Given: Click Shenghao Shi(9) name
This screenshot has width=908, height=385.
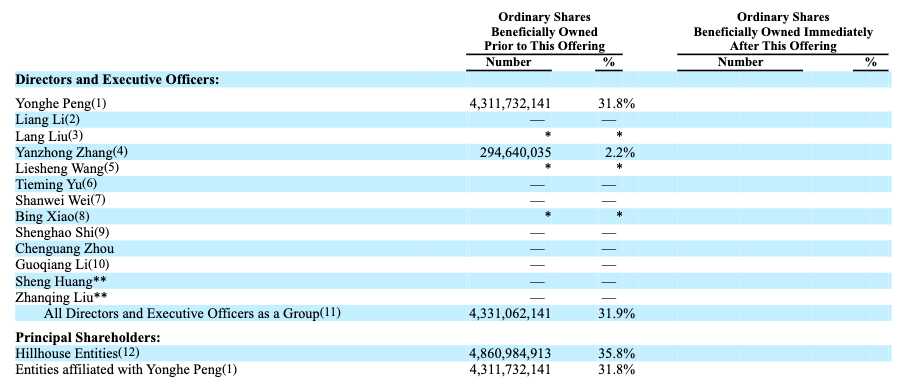Looking at the screenshot, I should point(62,233).
